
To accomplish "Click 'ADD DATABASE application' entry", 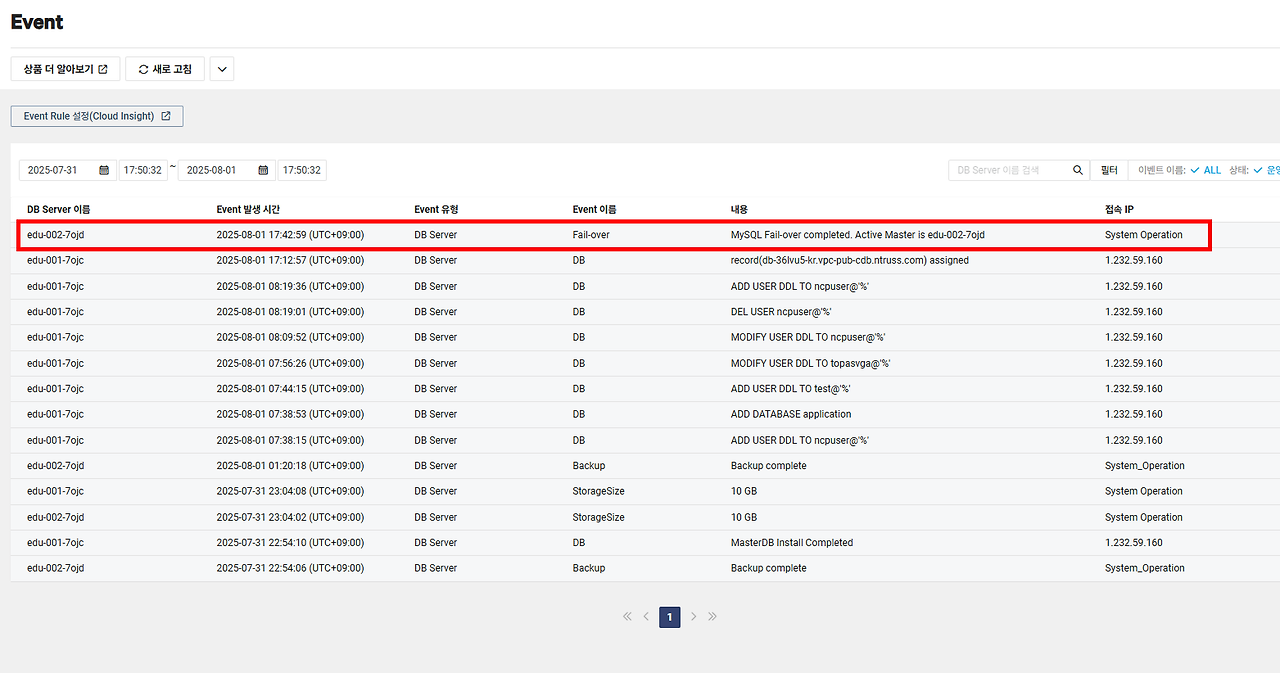I will [791, 414].
